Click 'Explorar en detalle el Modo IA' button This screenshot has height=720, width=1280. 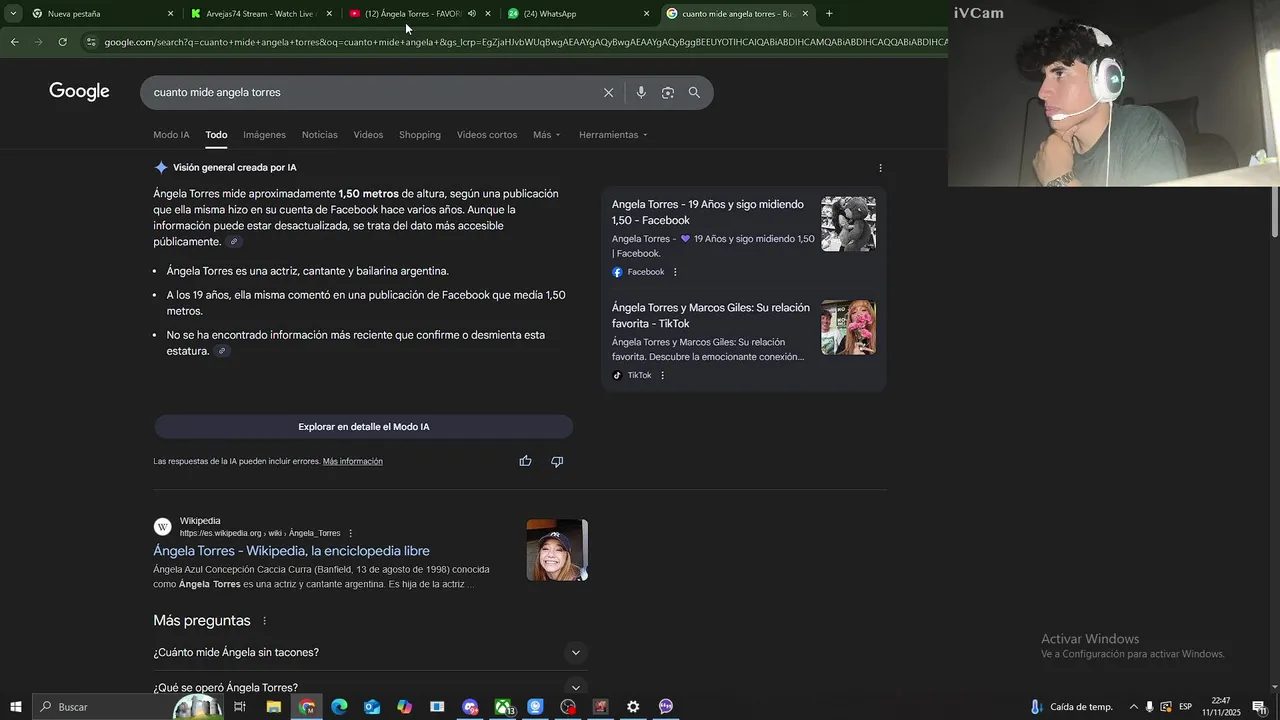[x=363, y=427]
